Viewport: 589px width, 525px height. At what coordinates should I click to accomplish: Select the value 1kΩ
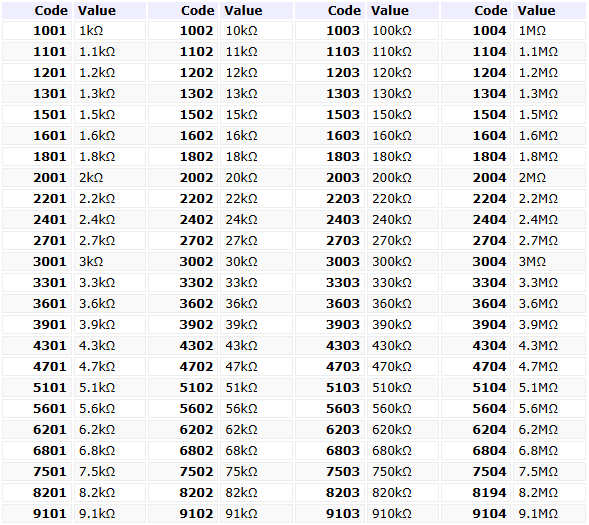[110, 31]
